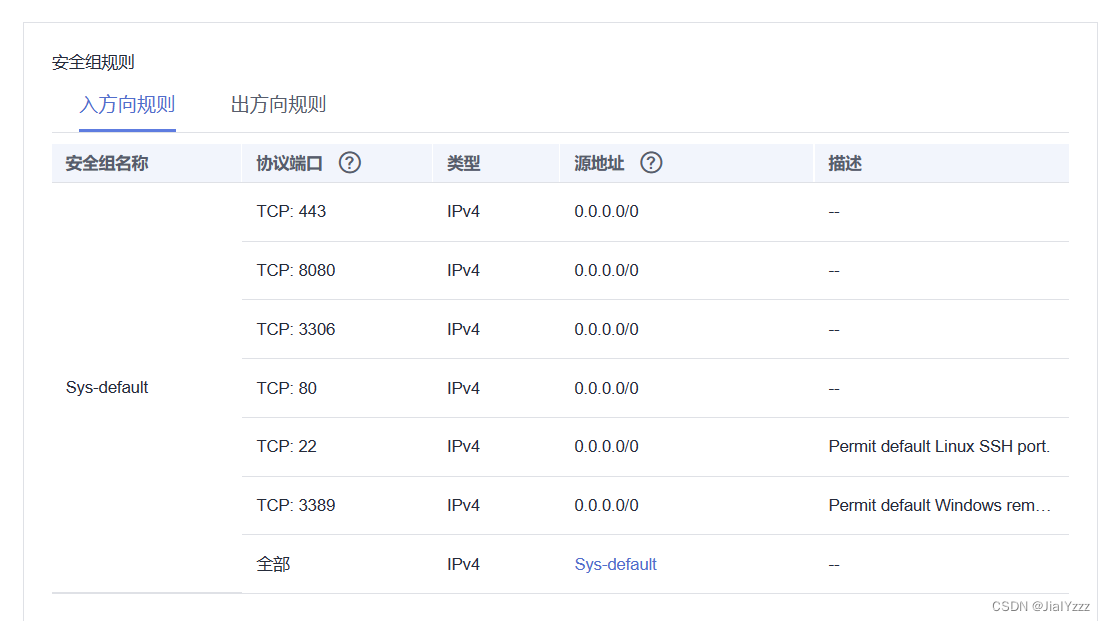Click the 安全组规则 section title
Viewport: 1105px width, 621px height.
[93, 62]
